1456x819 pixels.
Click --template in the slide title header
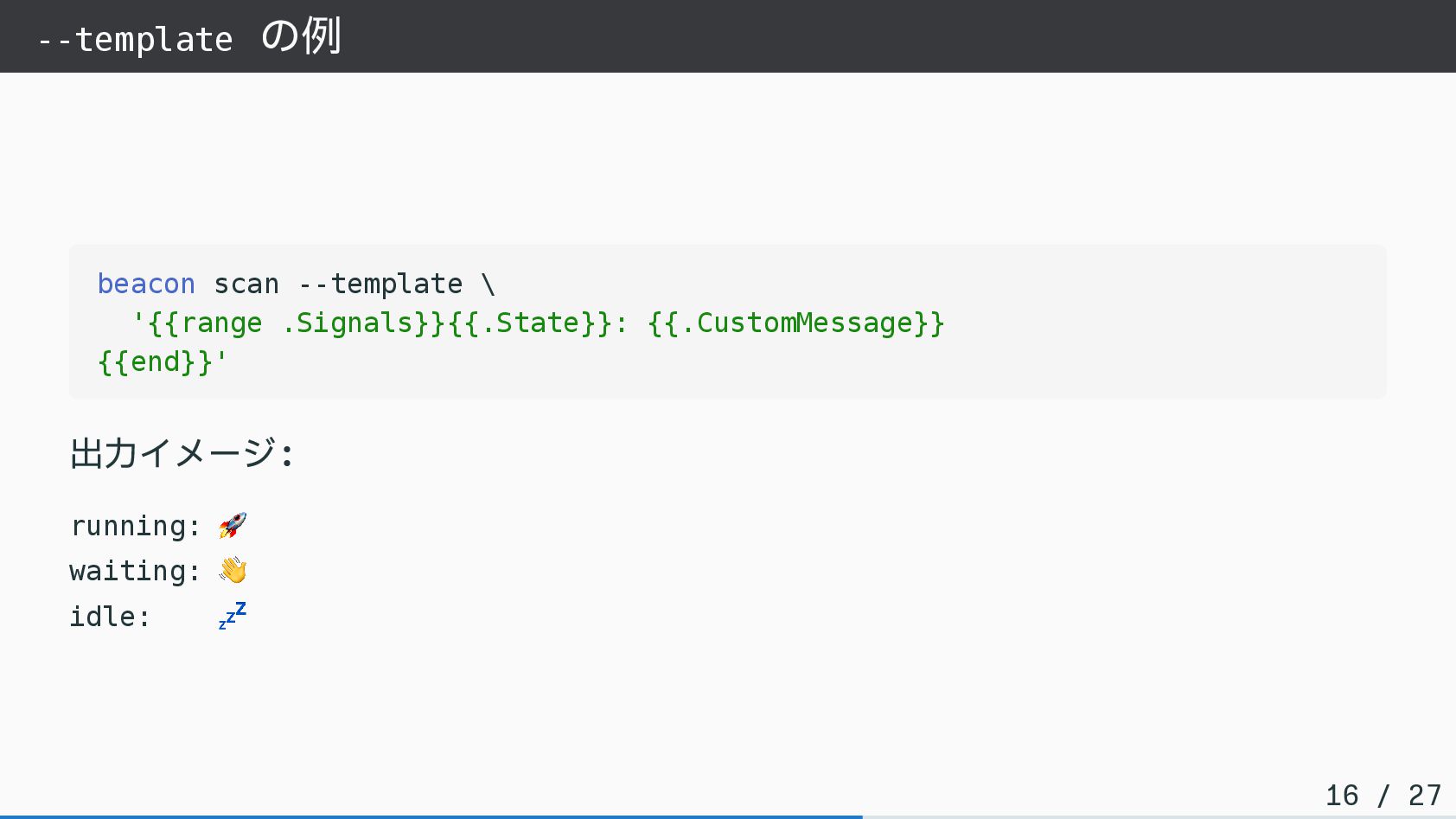click(136, 40)
